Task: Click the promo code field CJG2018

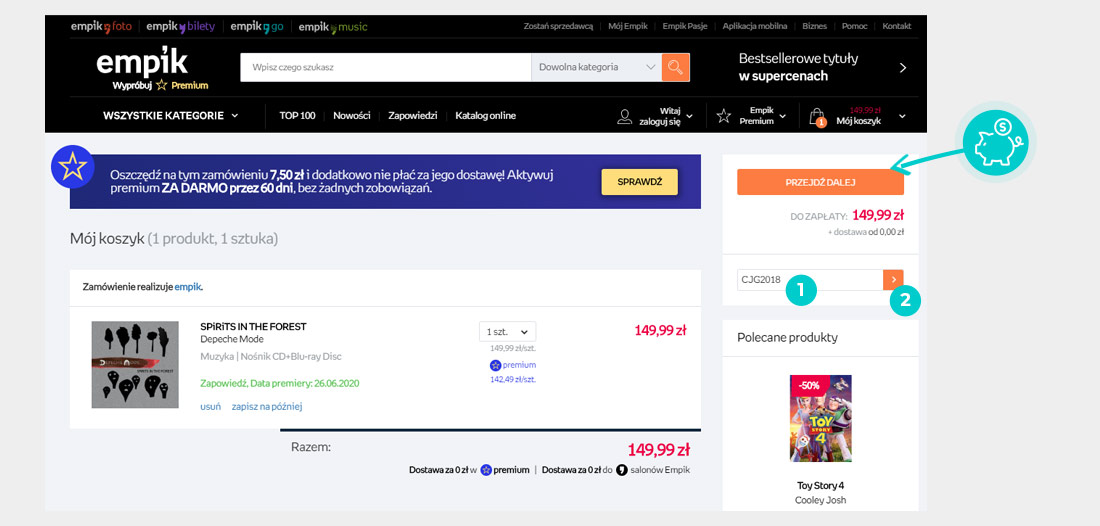Action: (810, 280)
